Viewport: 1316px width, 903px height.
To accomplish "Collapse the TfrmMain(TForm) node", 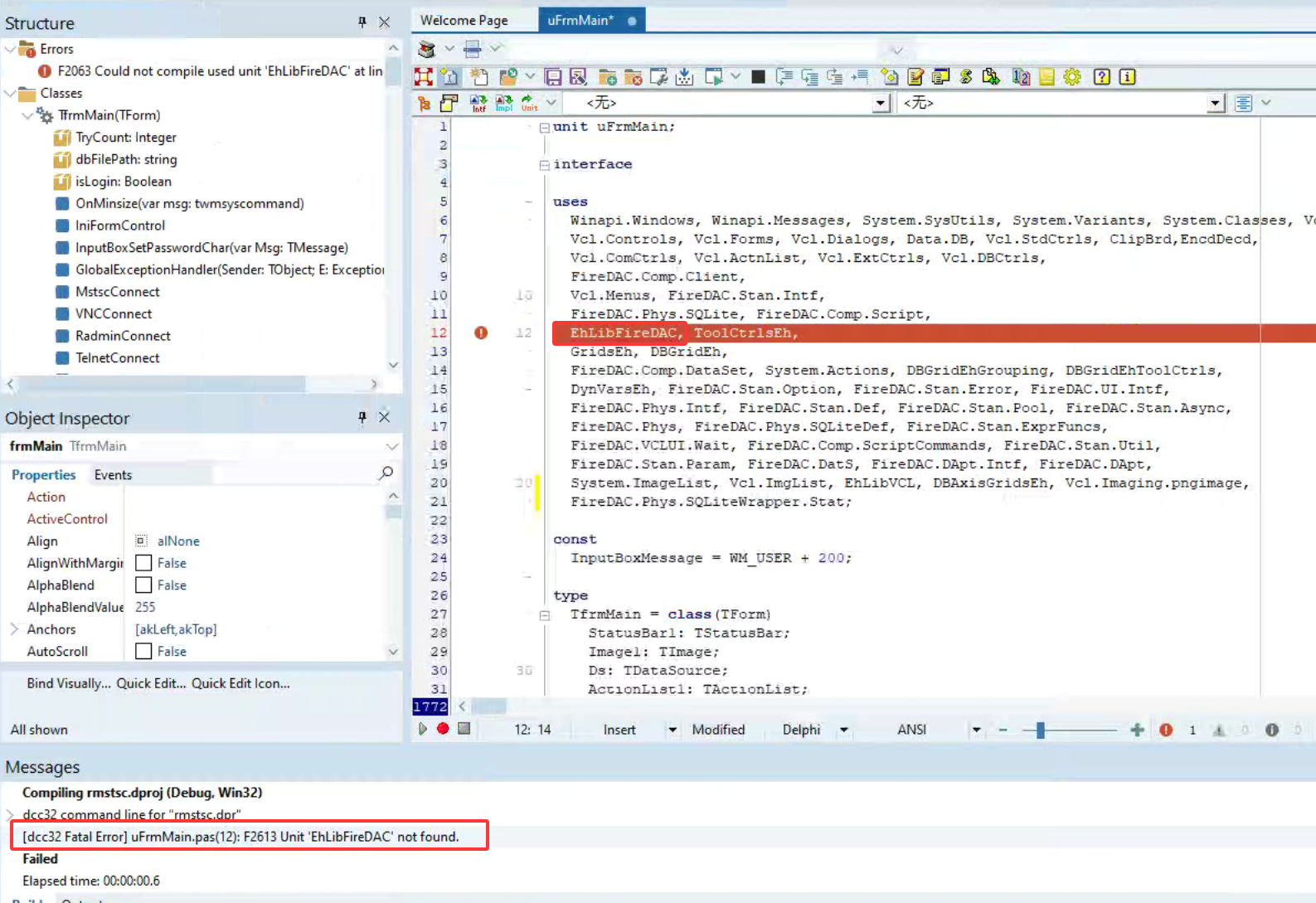I will 27,115.
